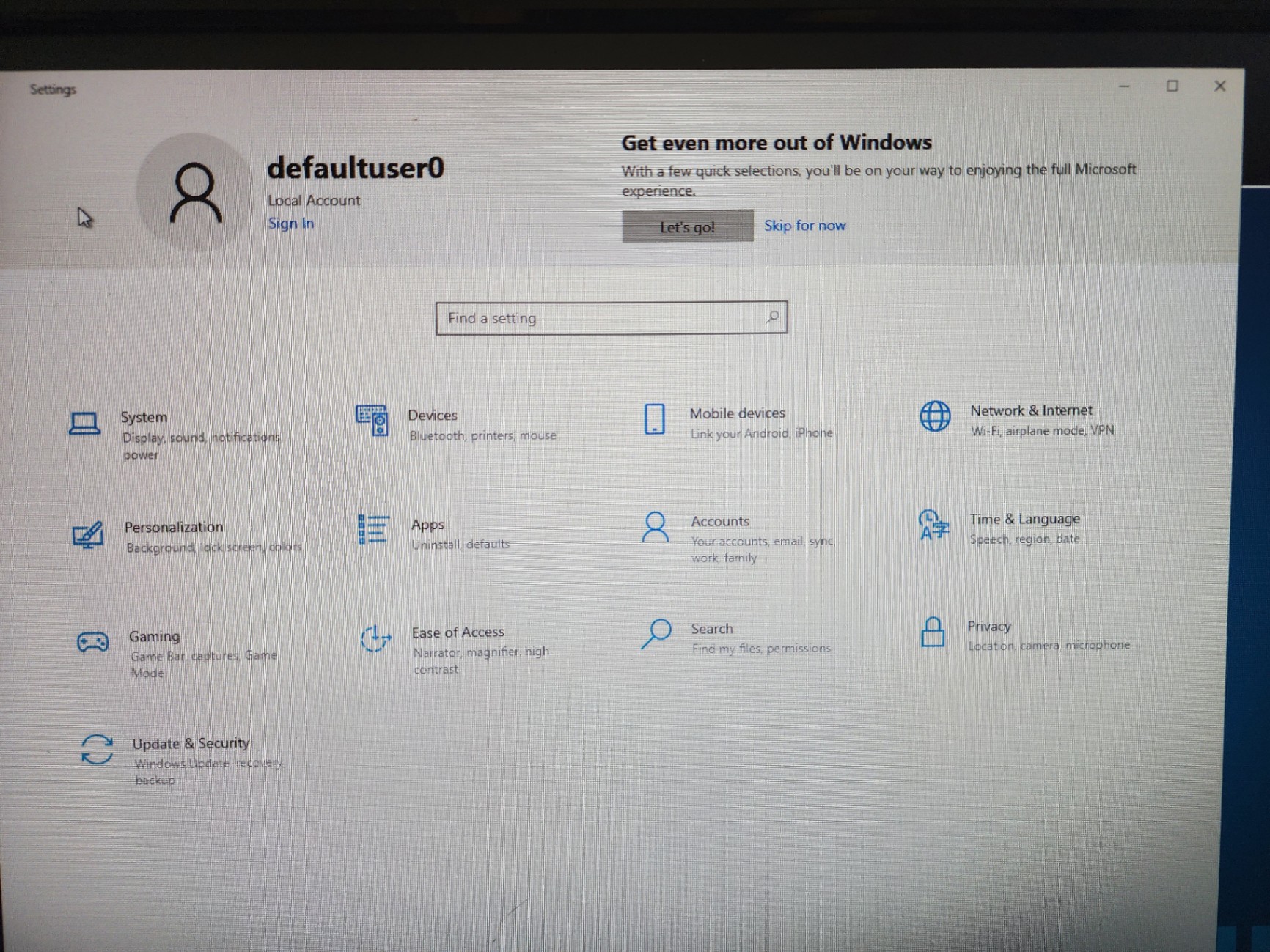
Task: Select the Personalization label
Action: click(174, 527)
